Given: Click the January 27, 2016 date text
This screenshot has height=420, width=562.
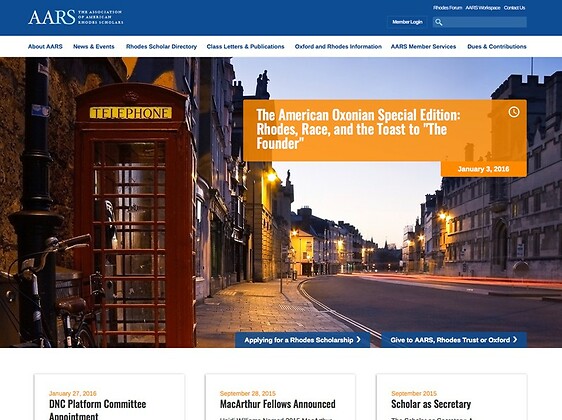Looking at the screenshot, I should pos(73,393).
